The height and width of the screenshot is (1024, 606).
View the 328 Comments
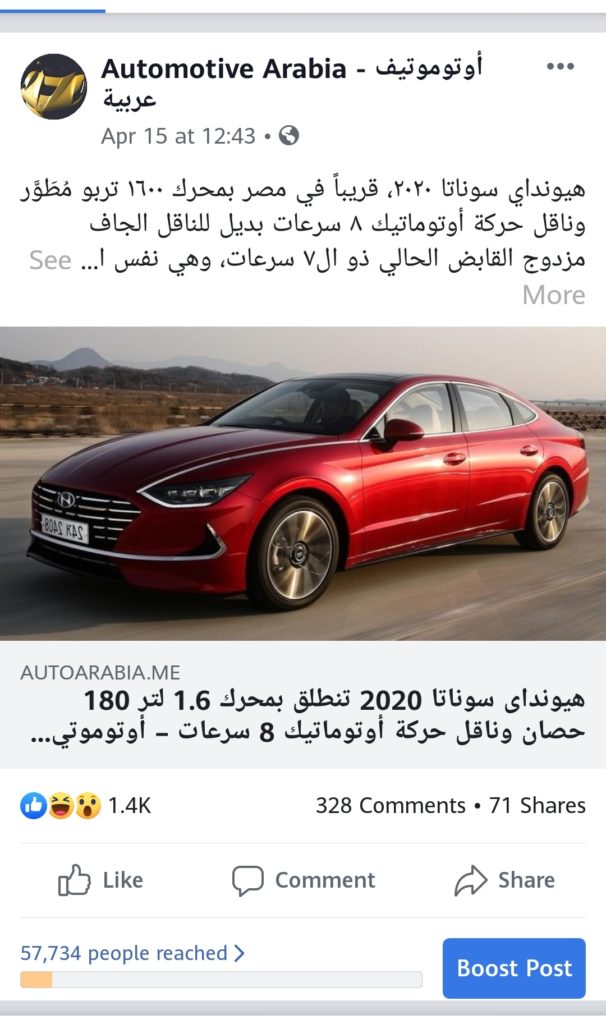point(391,805)
